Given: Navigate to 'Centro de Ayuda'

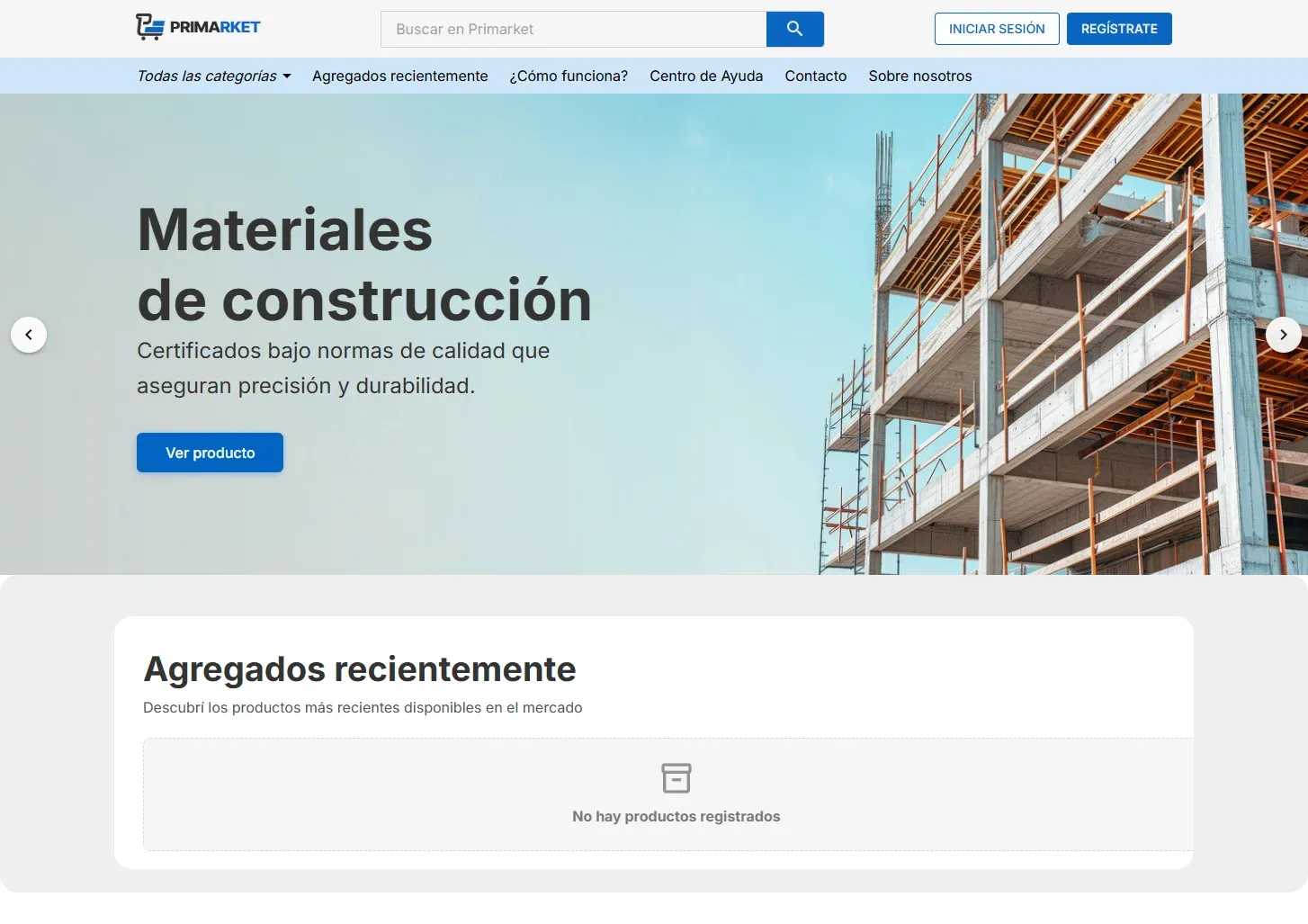Looking at the screenshot, I should tap(706, 76).
